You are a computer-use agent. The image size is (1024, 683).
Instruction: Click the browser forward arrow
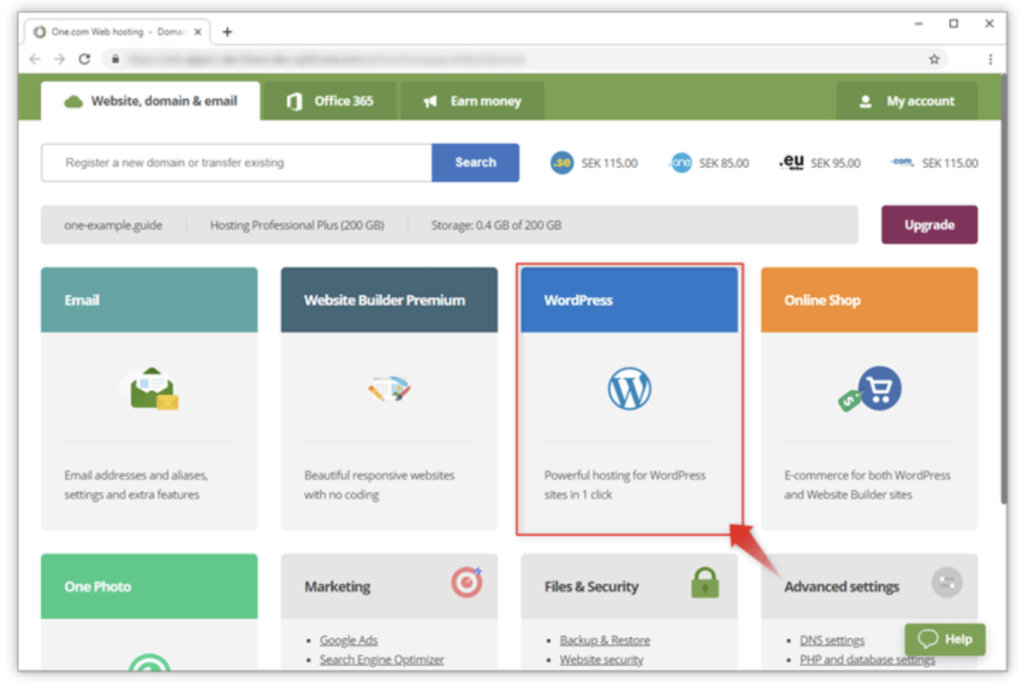tap(59, 59)
